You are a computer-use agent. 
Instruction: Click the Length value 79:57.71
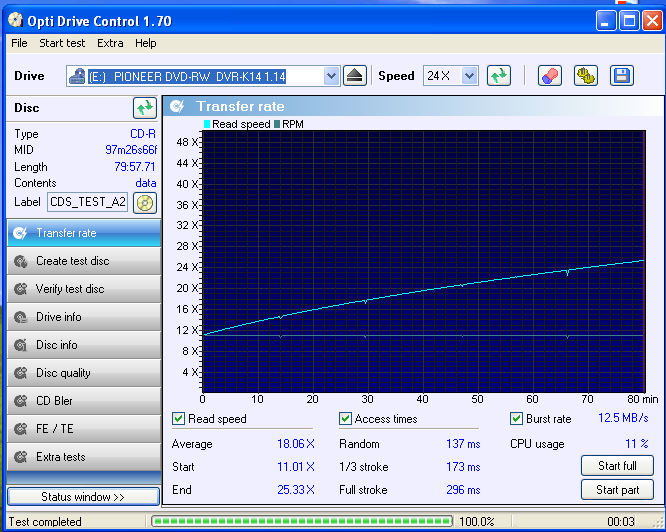(135, 166)
